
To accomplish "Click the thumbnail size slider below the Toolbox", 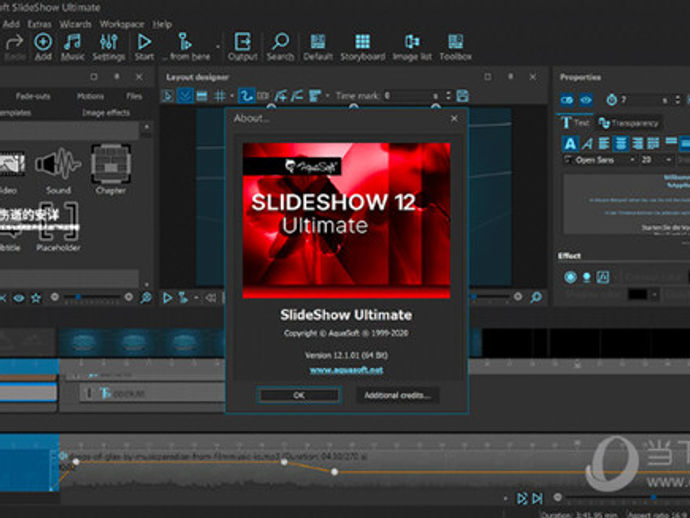I will (92, 298).
